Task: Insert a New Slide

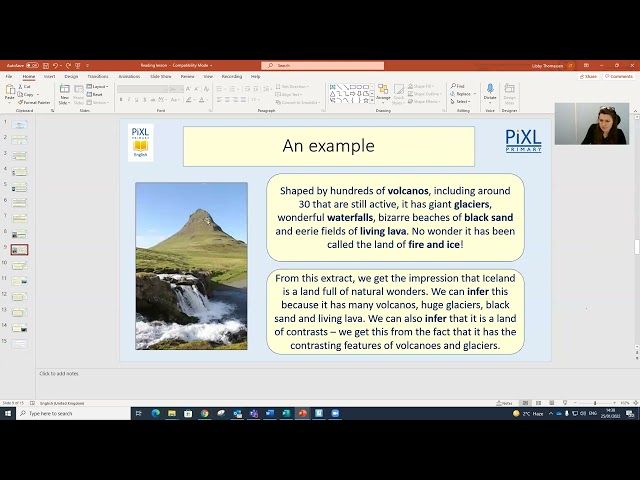Action: (x=64, y=94)
